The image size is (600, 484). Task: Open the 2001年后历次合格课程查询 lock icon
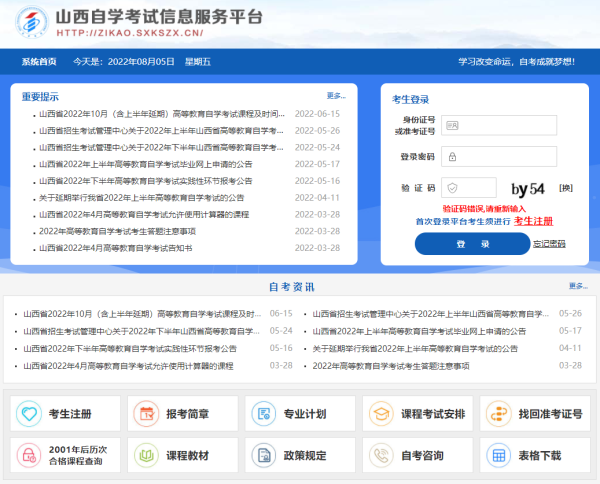pos(29,455)
